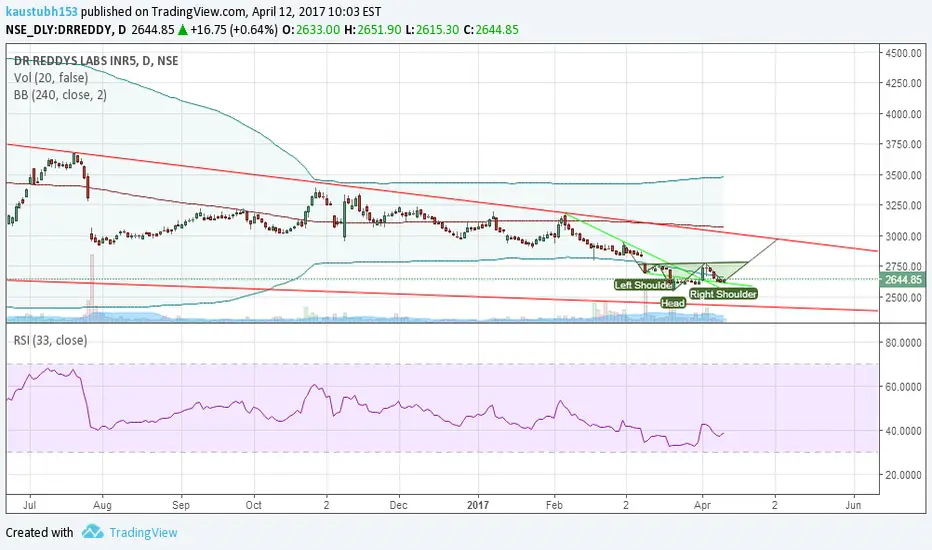Click the Oct label on time axis
Image resolution: width=932 pixels, height=550 pixels.
click(x=254, y=505)
